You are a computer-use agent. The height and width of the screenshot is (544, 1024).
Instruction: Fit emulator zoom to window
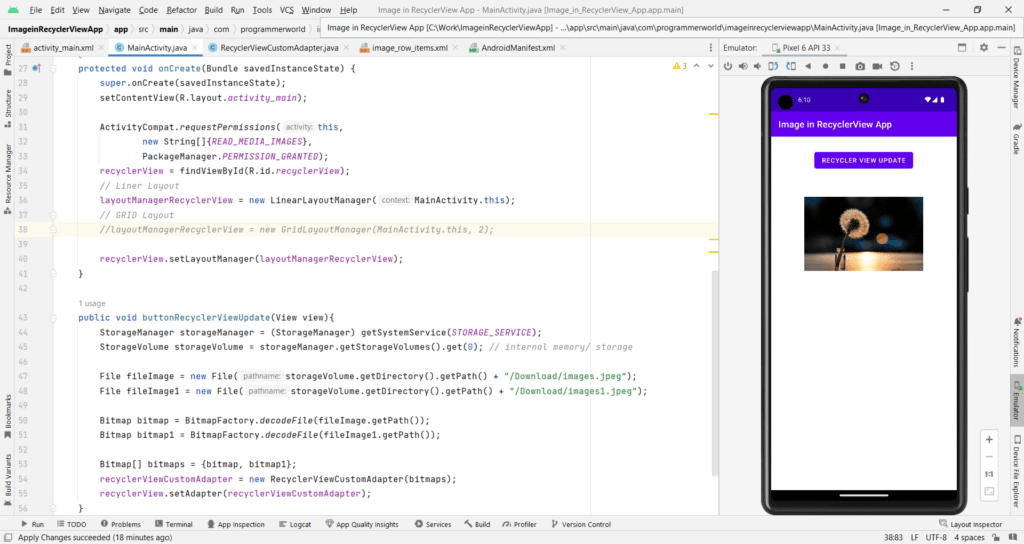tap(989, 491)
